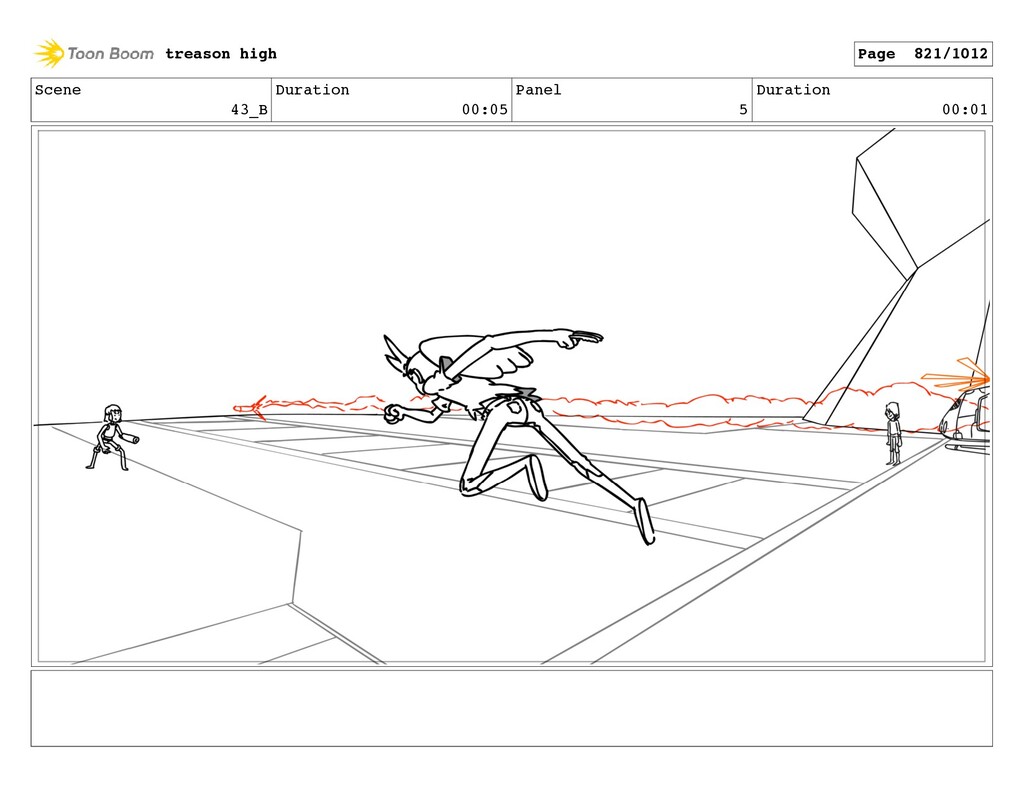This screenshot has height=793, width=1024.
Task: Click the empty notes box below the panel
Action: [511, 708]
